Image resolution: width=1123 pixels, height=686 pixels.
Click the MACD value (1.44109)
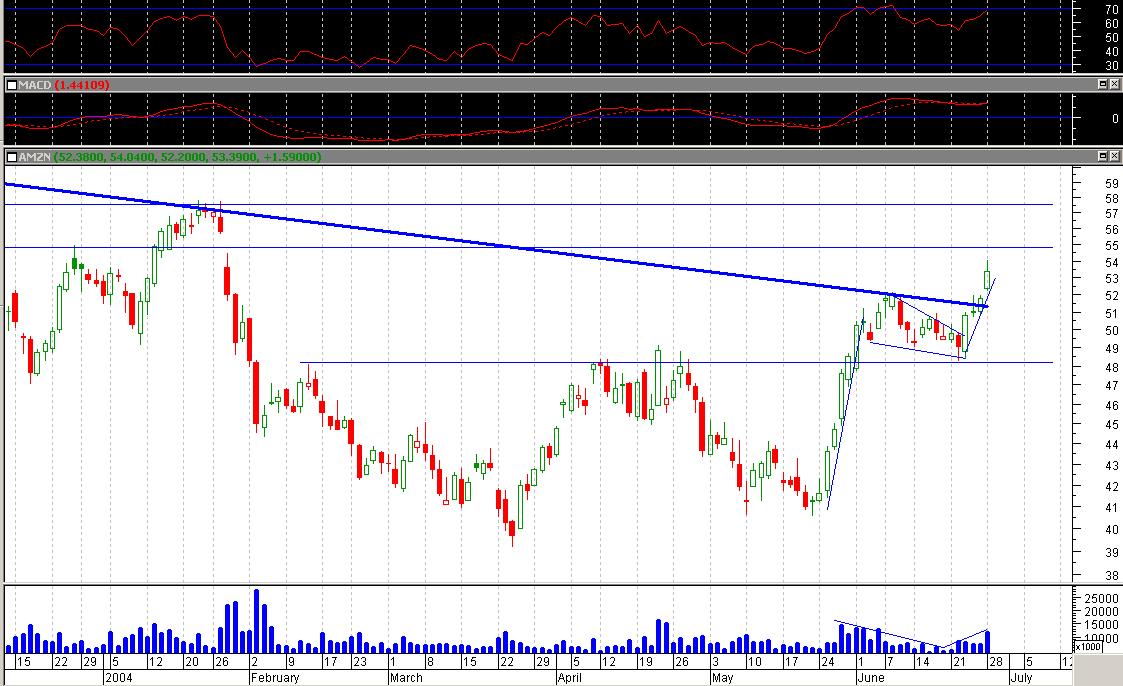coord(82,85)
